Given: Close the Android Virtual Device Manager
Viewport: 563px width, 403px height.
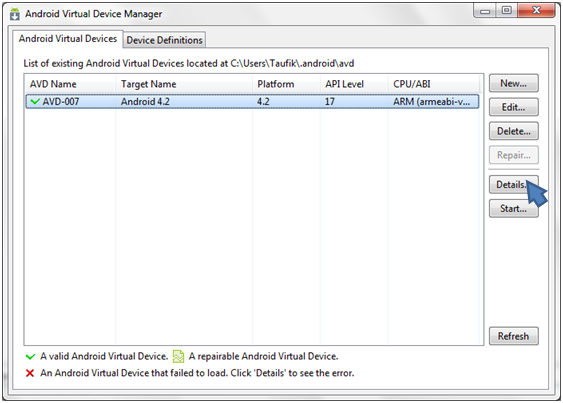Looking at the screenshot, I should point(536,11).
